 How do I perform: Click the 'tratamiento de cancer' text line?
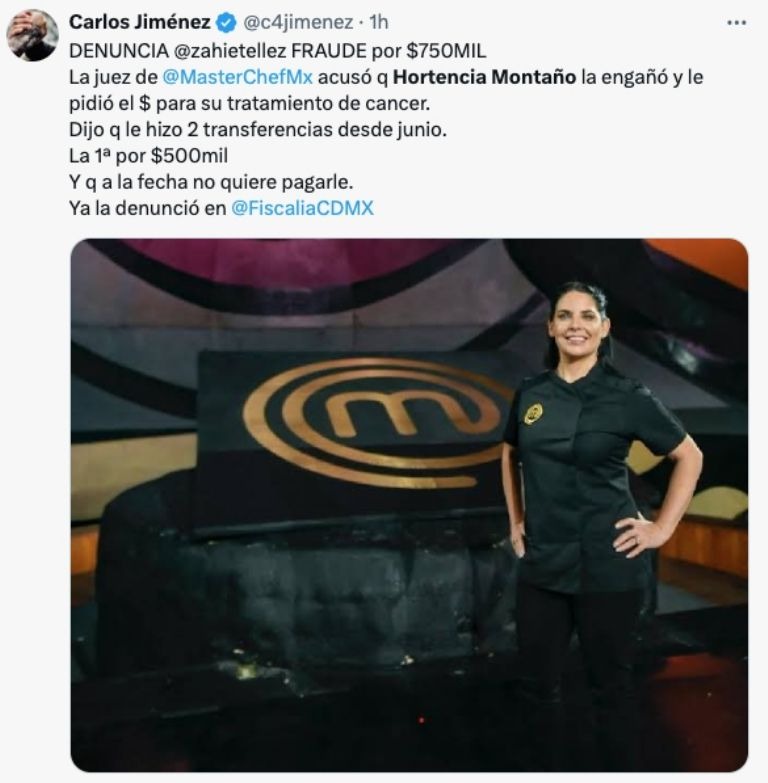pyautogui.click(x=249, y=103)
